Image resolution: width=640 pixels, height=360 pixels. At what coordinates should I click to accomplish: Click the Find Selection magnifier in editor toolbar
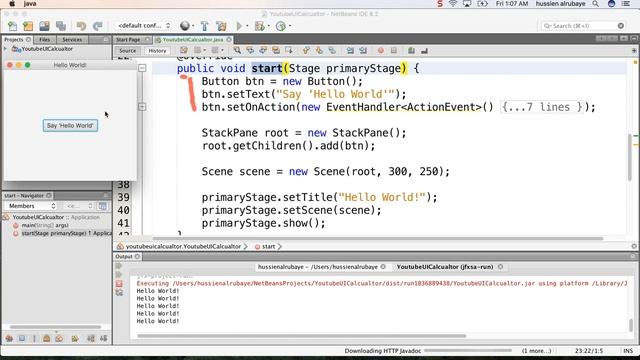[x=237, y=51]
